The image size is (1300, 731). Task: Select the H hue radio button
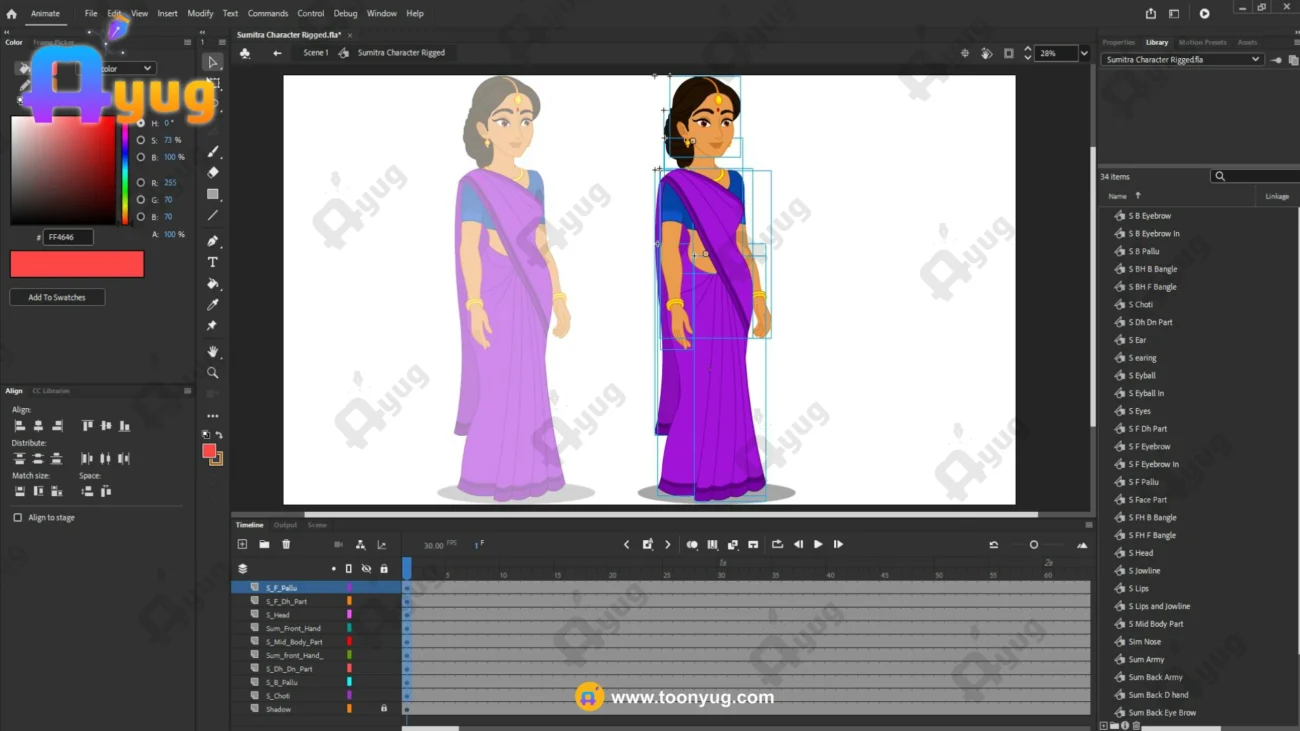(x=140, y=123)
